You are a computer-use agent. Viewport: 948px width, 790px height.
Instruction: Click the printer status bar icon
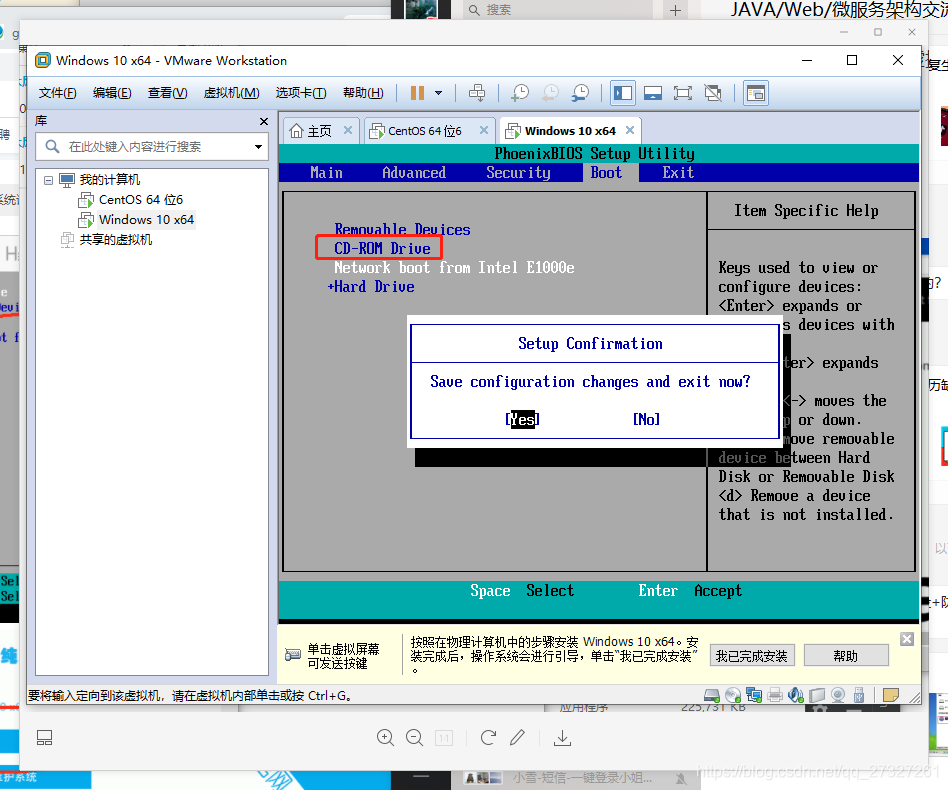(774, 695)
